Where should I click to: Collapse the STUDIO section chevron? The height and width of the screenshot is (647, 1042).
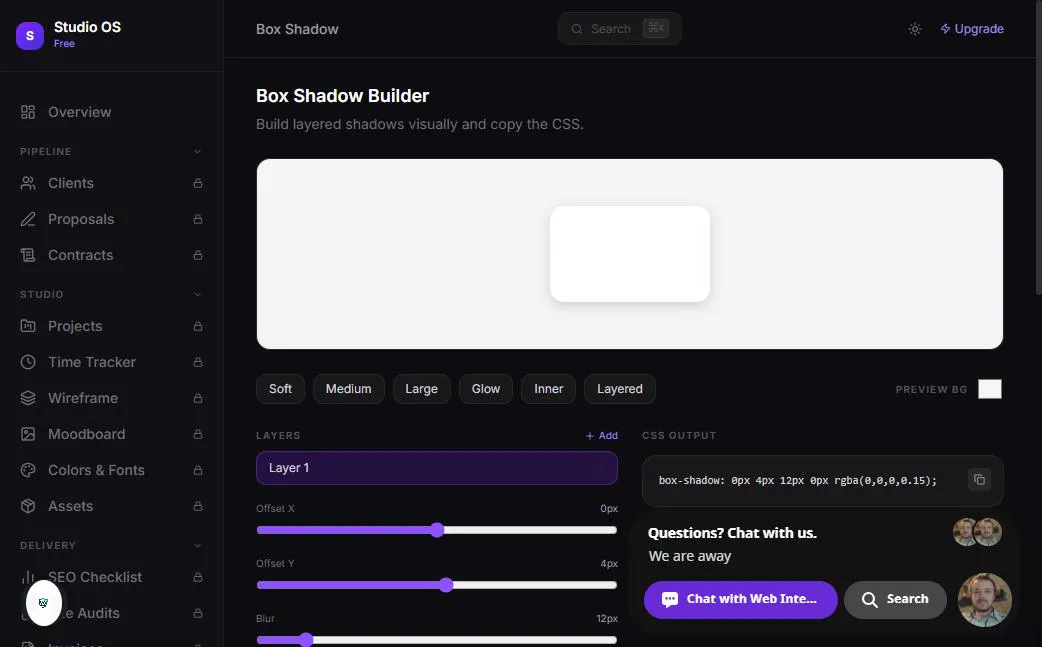pyautogui.click(x=197, y=294)
